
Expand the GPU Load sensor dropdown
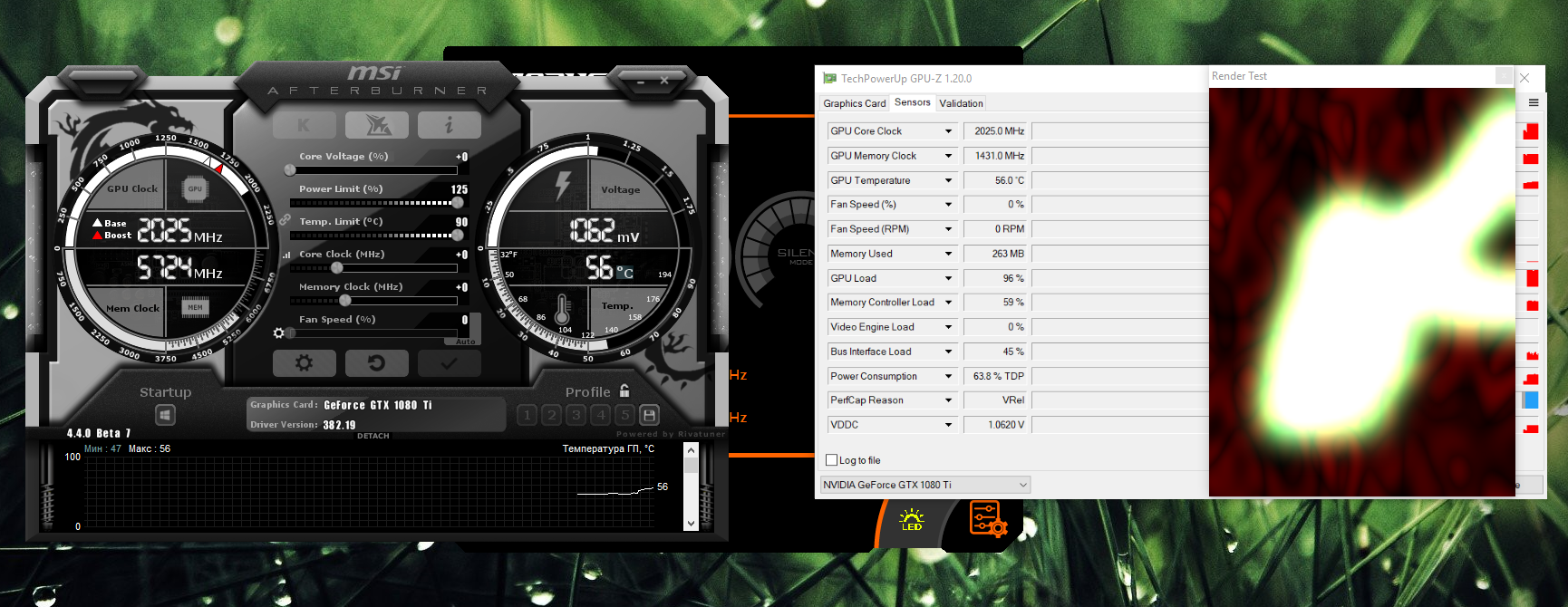pos(949,278)
